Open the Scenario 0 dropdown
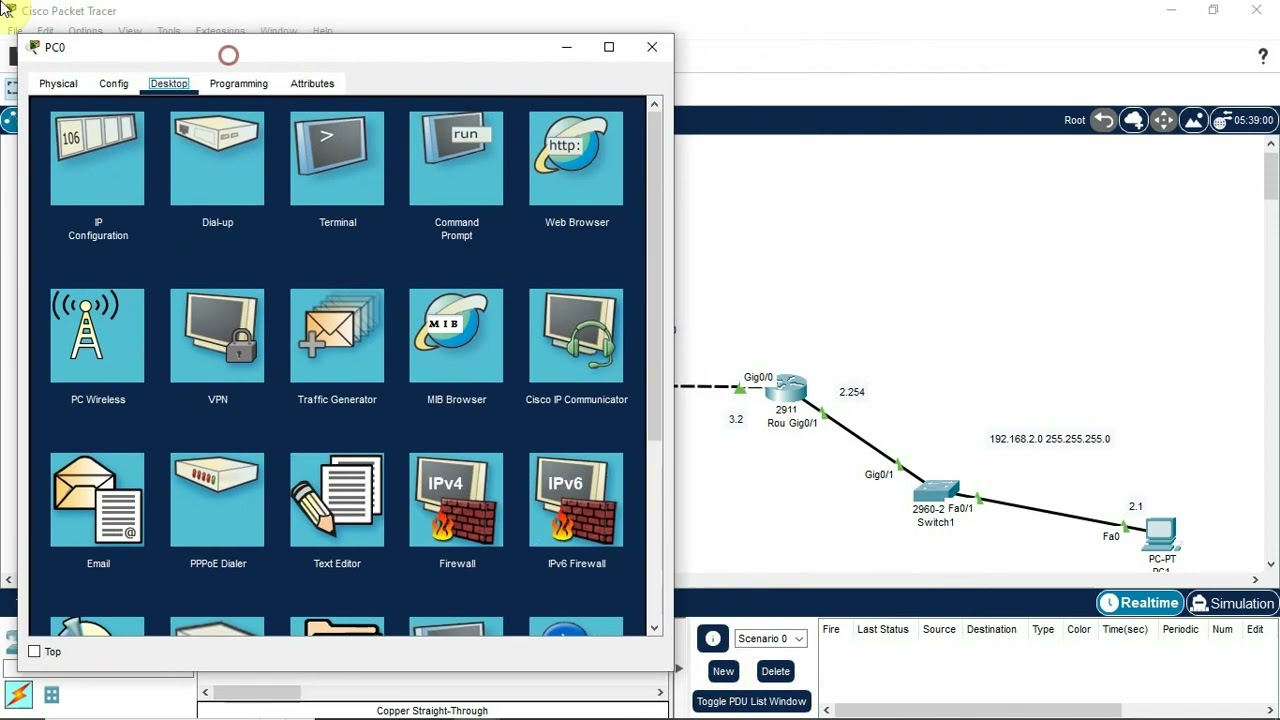This screenshot has height=720, width=1280. point(770,639)
